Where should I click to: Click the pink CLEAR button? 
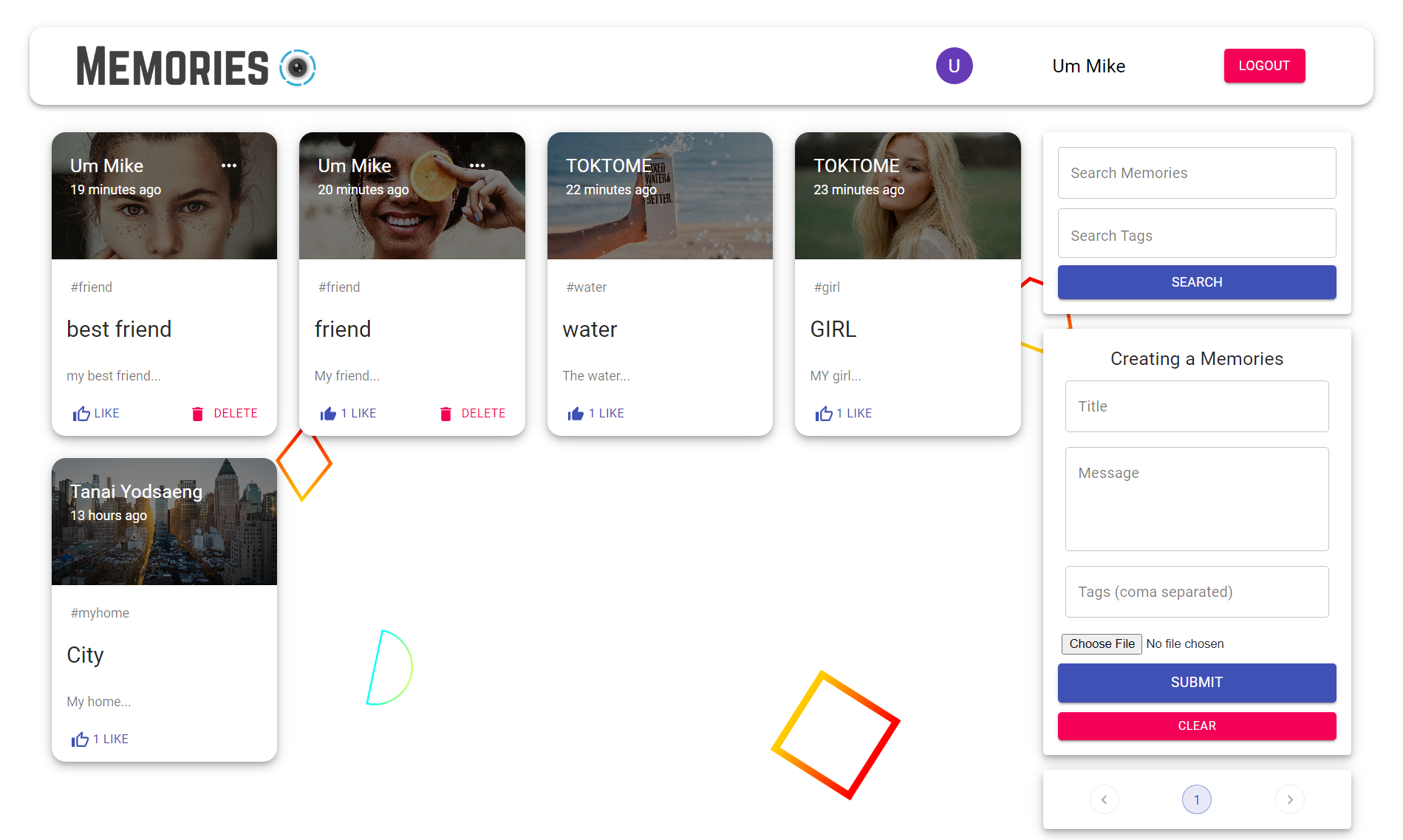click(1196, 725)
